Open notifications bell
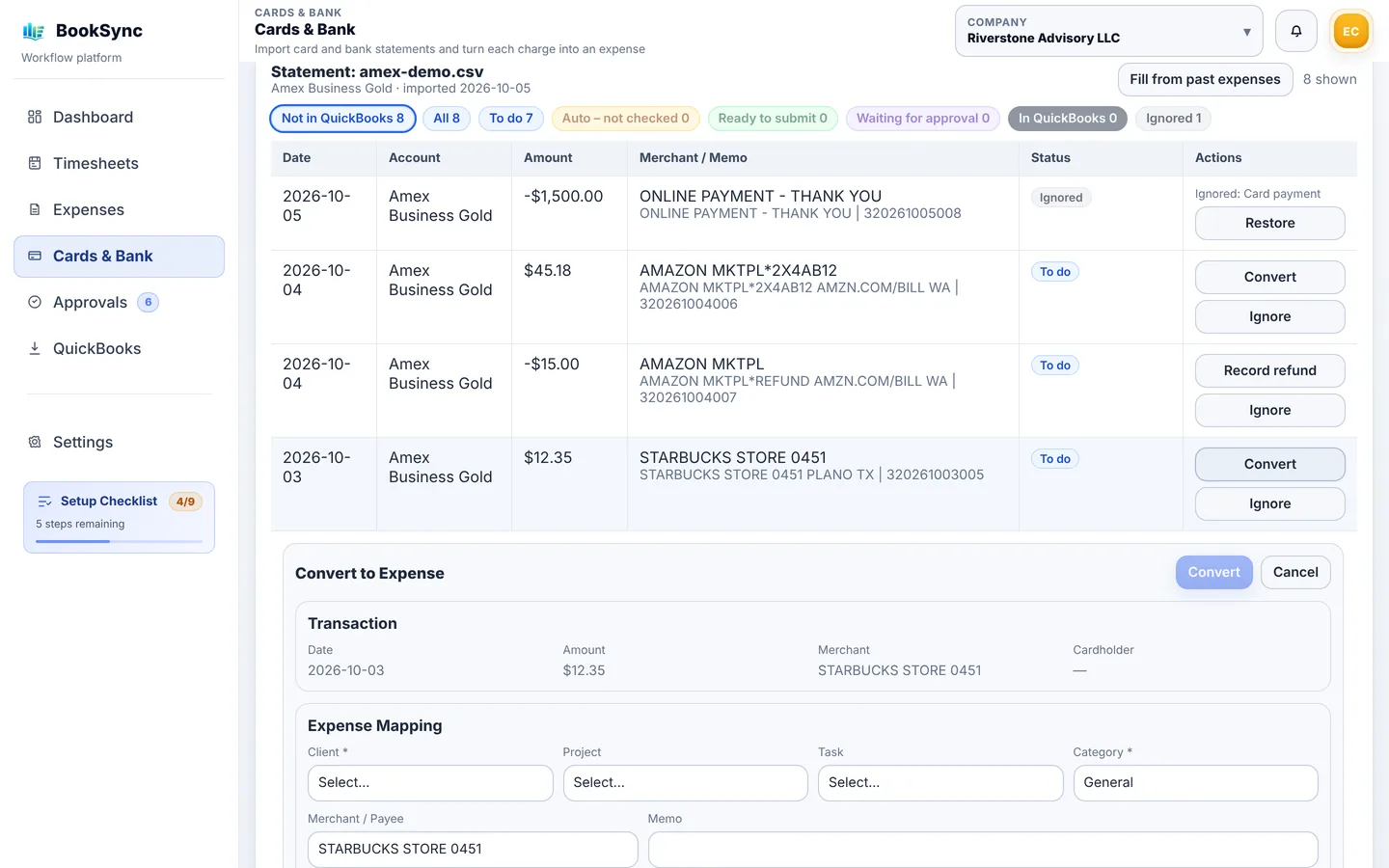Viewport: 1389px width, 868px height. 1296,31
